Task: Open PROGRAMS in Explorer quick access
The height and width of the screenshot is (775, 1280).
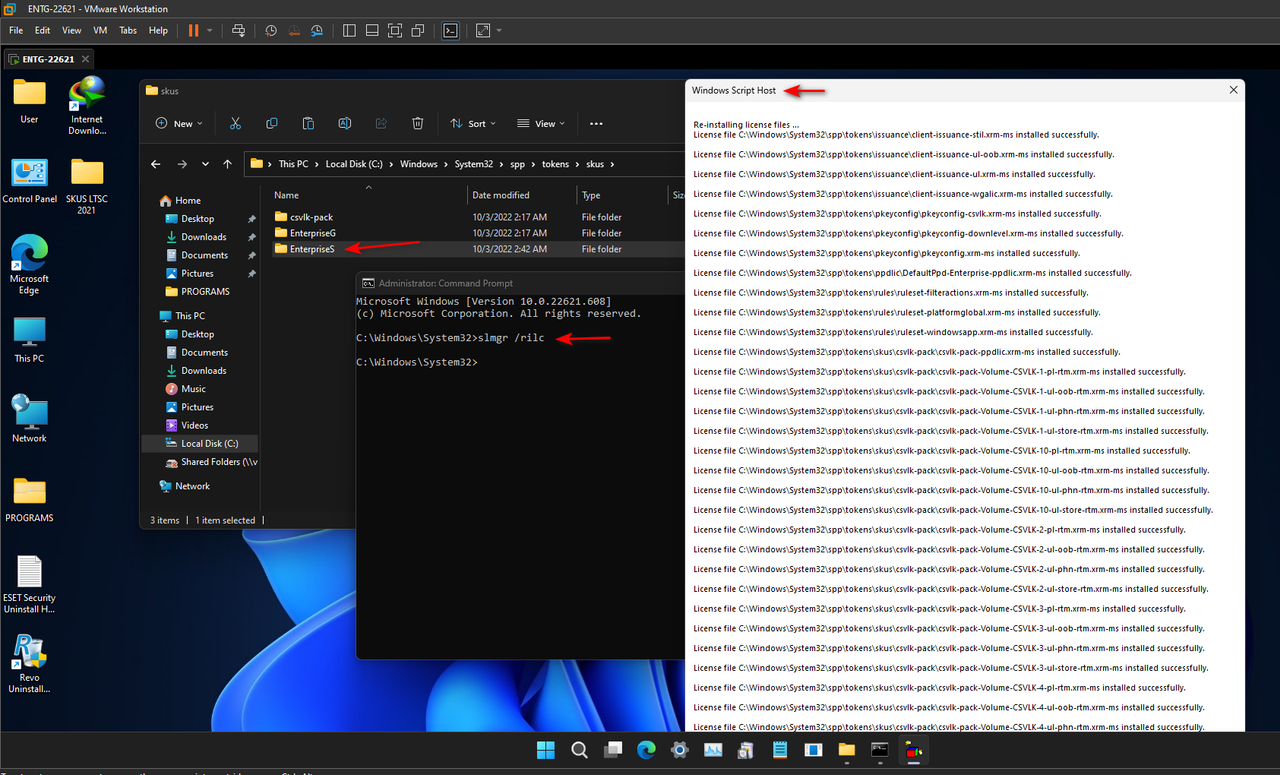Action: pos(205,291)
